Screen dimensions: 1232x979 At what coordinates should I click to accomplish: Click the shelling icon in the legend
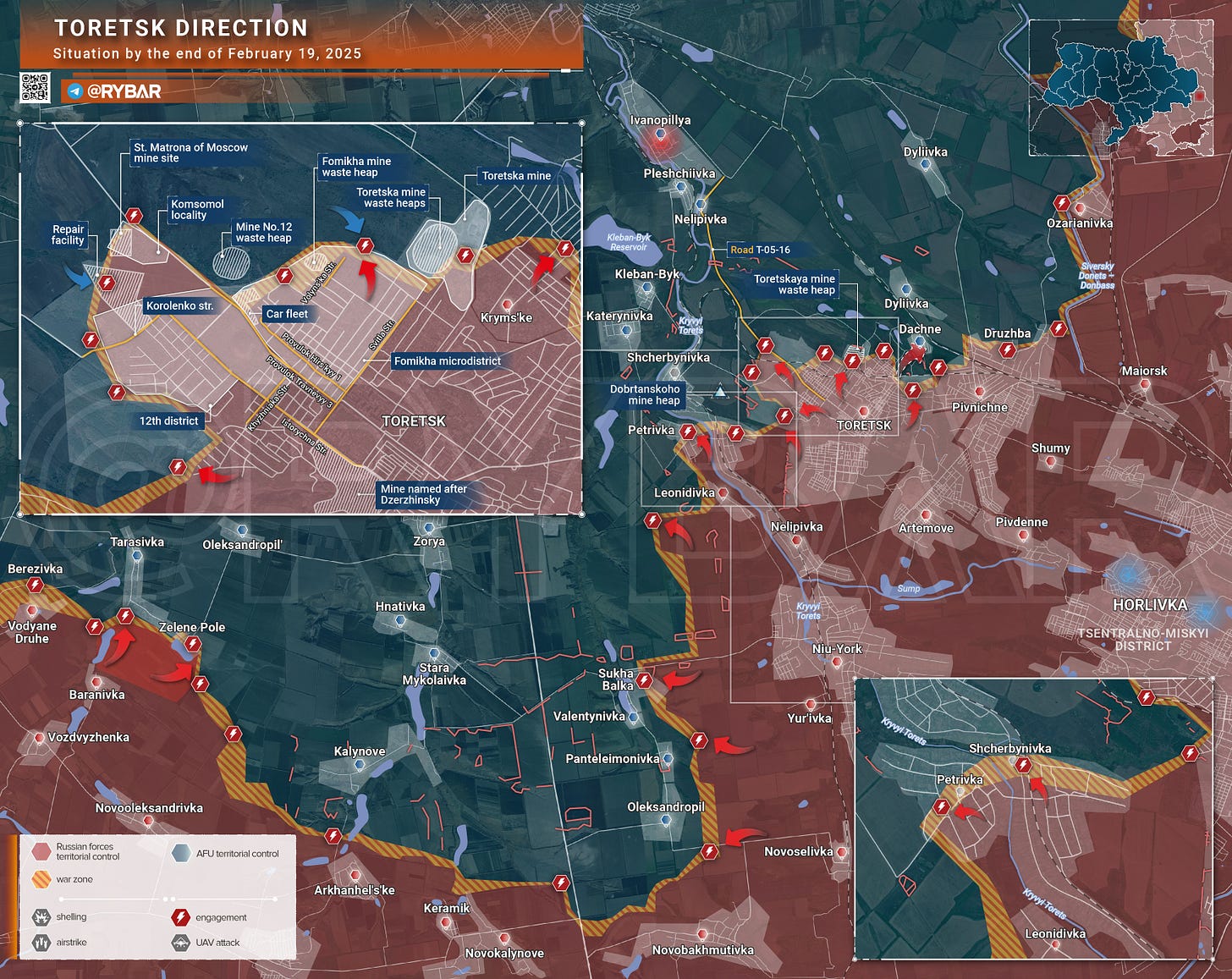tap(41, 916)
